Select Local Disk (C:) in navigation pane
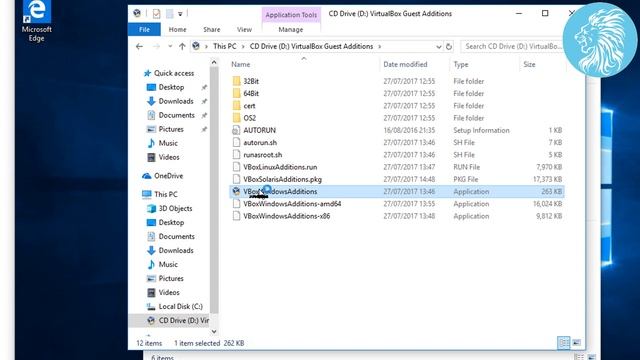640x360 pixels. (x=180, y=307)
